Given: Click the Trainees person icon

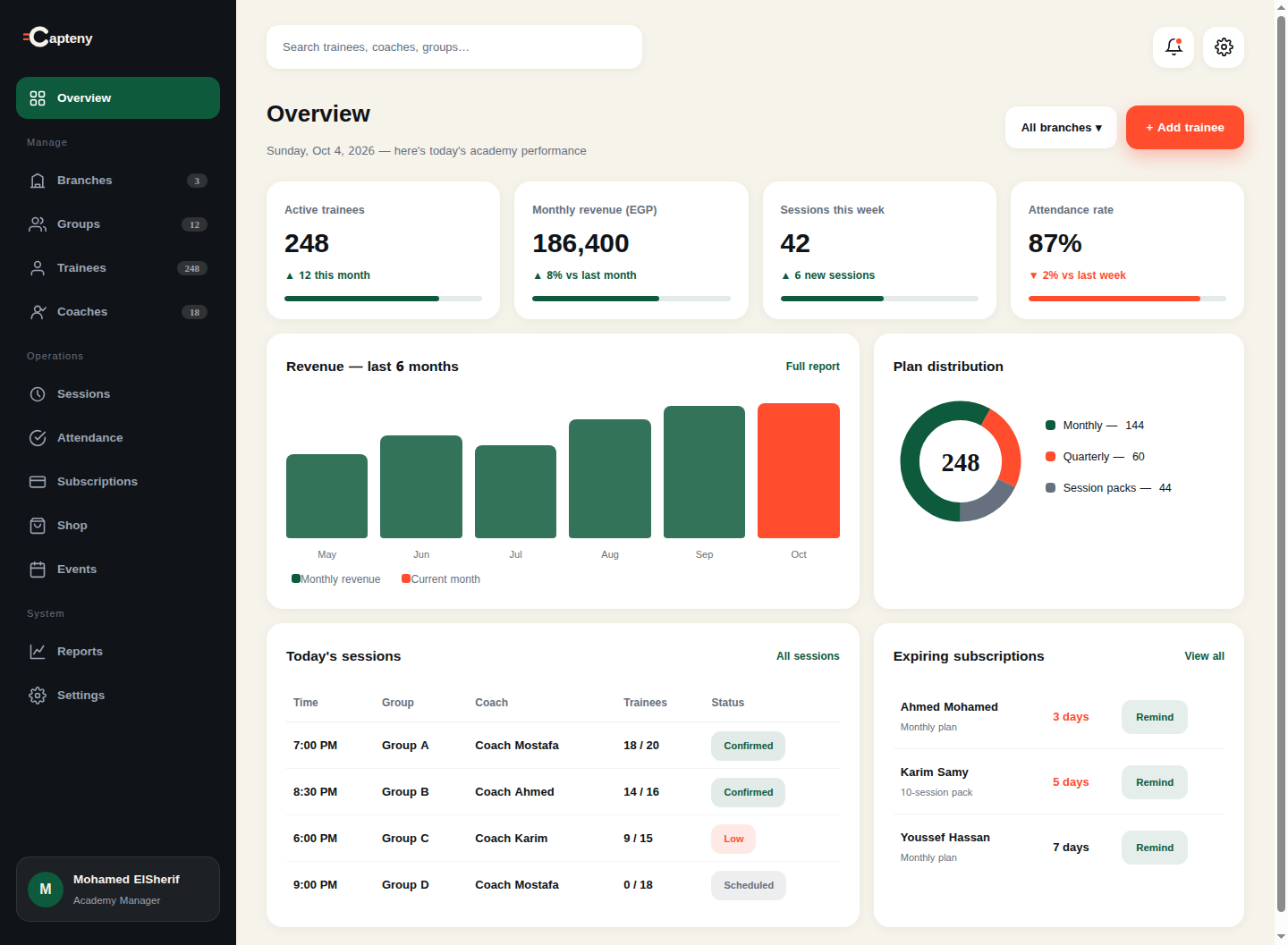Looking at the screenshot, I should pyautogui.click(x=38, y=268).
